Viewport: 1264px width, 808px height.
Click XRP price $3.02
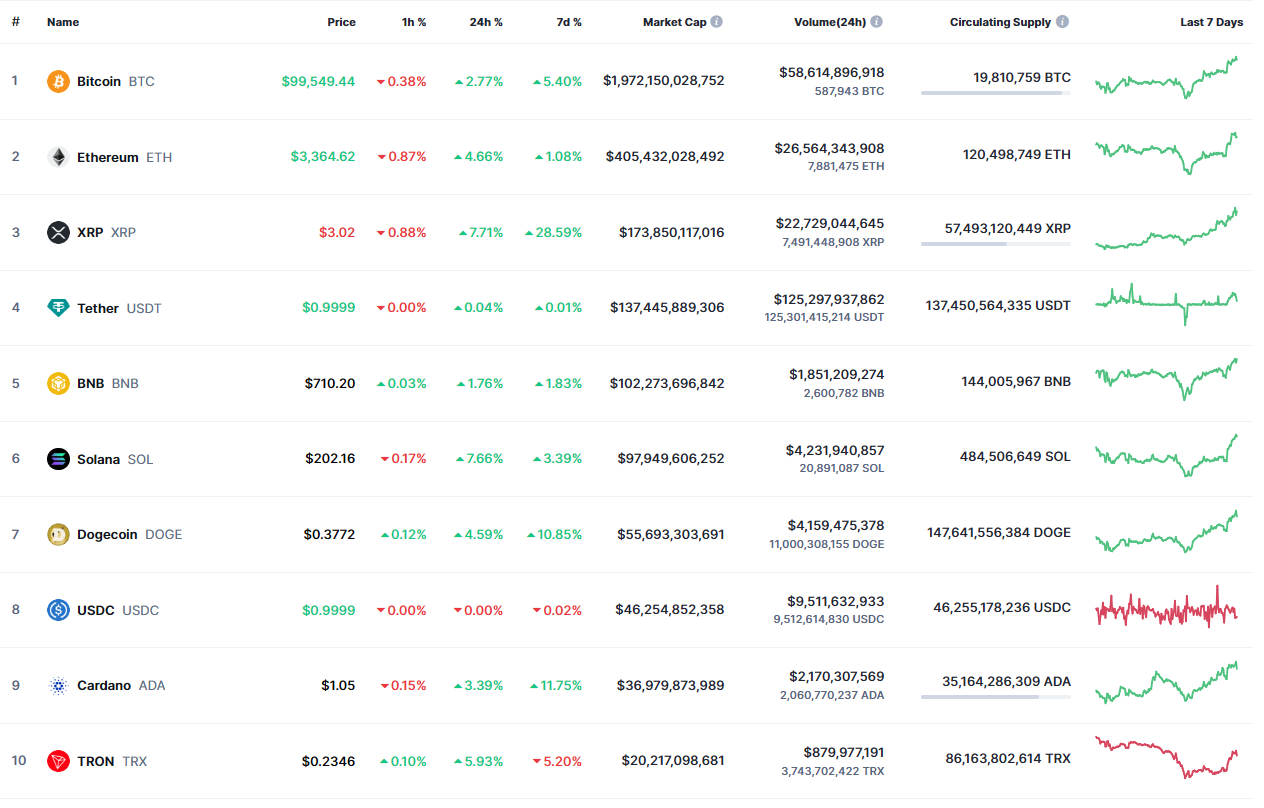pos(337,232)
